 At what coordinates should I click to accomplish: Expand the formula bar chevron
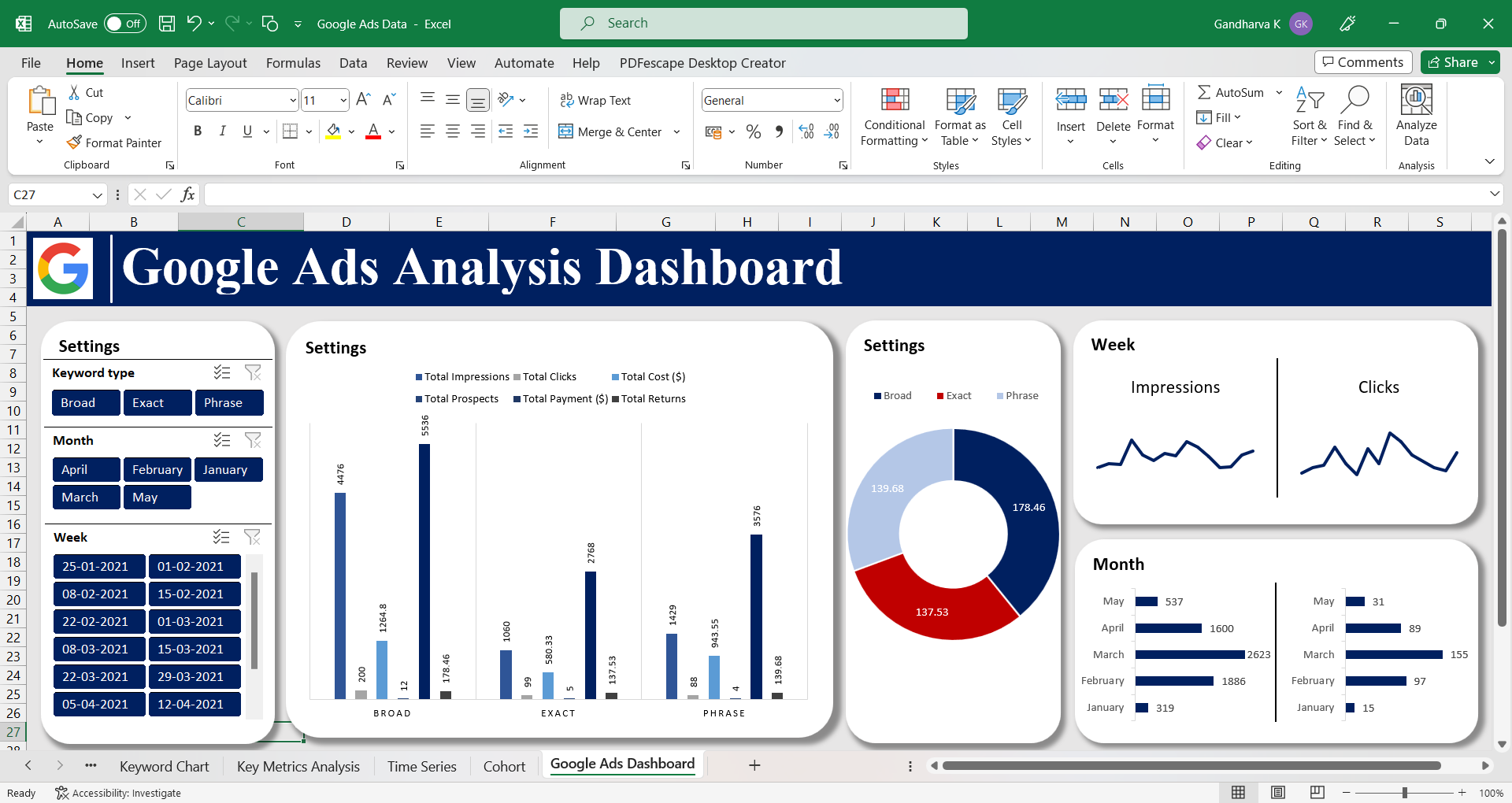coord(1494,194)
